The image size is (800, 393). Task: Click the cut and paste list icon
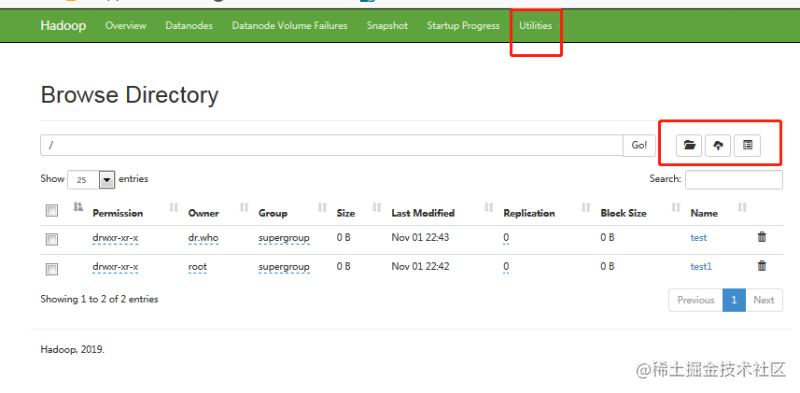click(x=747, y=145)
